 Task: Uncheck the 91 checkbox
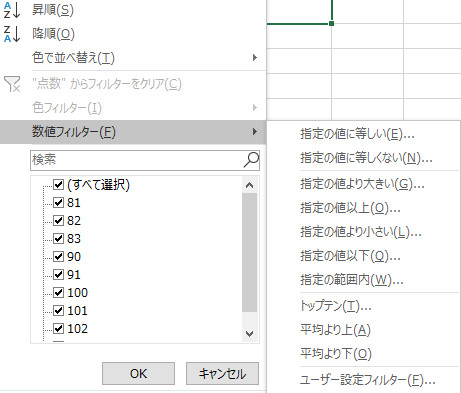[x=59, y=274]
